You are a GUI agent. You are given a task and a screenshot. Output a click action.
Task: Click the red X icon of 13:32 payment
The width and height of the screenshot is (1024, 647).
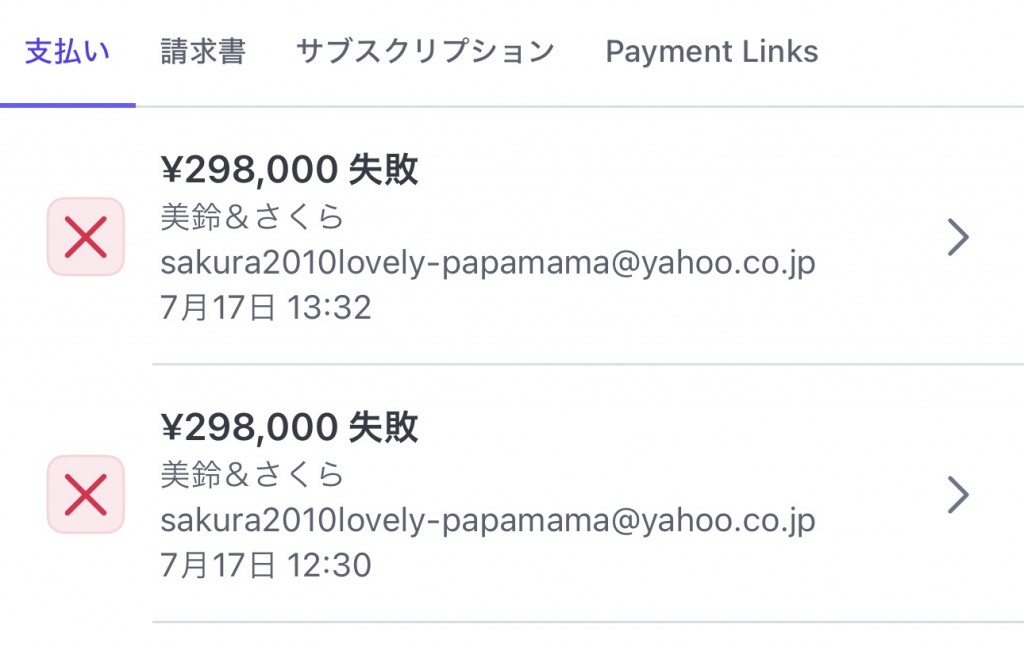click(86, 236)
